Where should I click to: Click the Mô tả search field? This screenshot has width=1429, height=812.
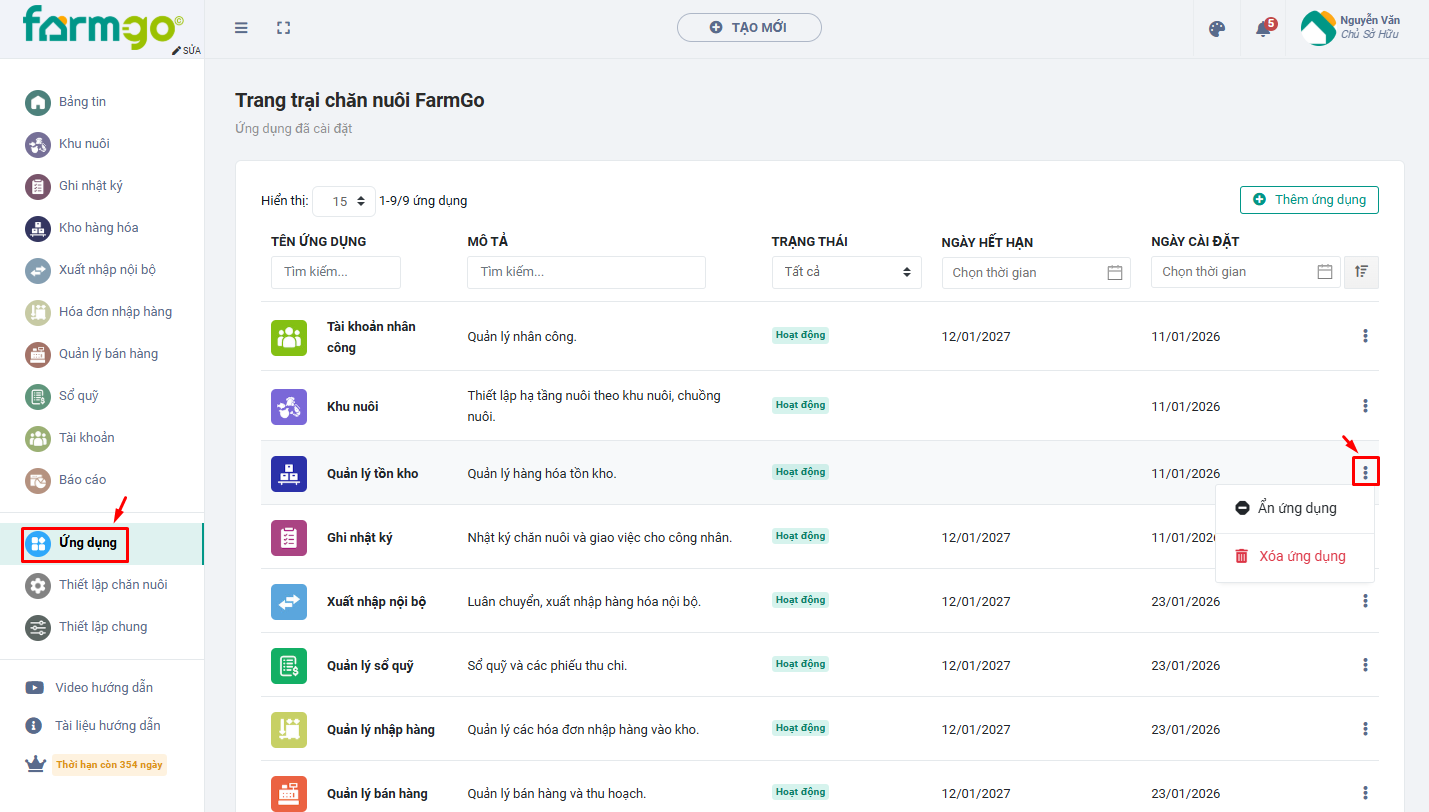tap(586, 272)
